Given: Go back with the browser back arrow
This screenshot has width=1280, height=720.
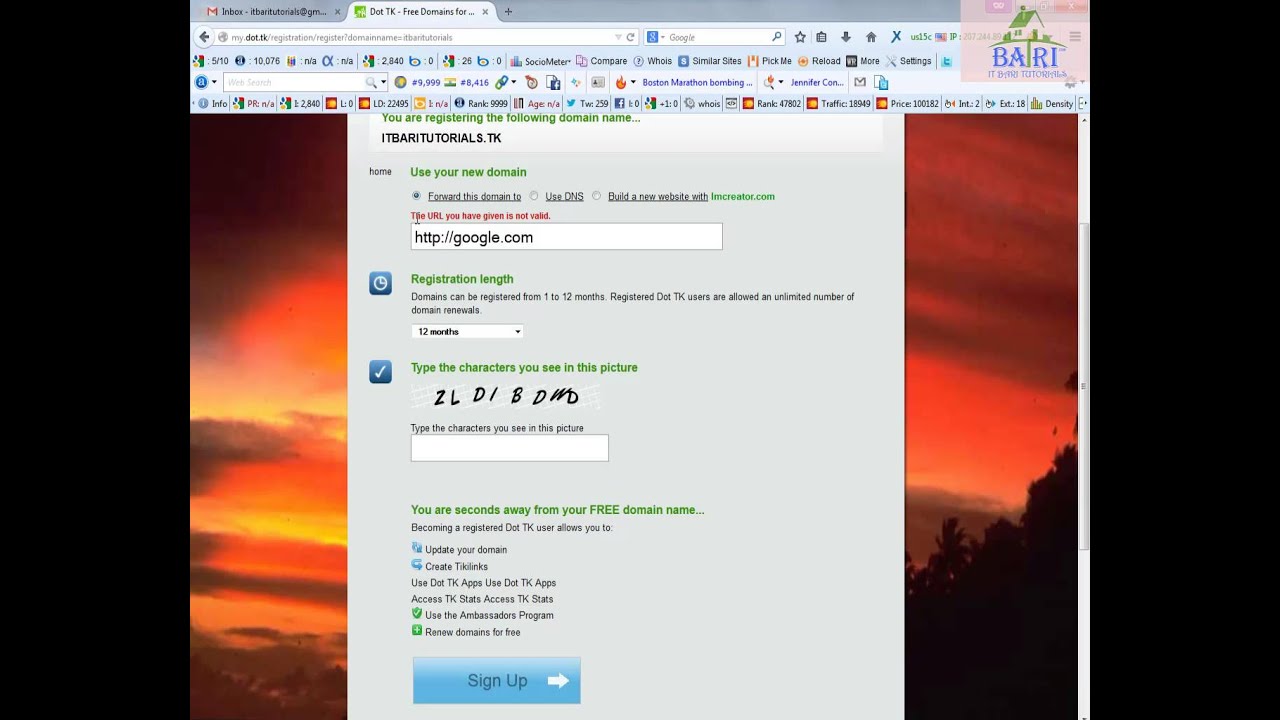Looking at the screenshot, I should click(x=204, y=37).
